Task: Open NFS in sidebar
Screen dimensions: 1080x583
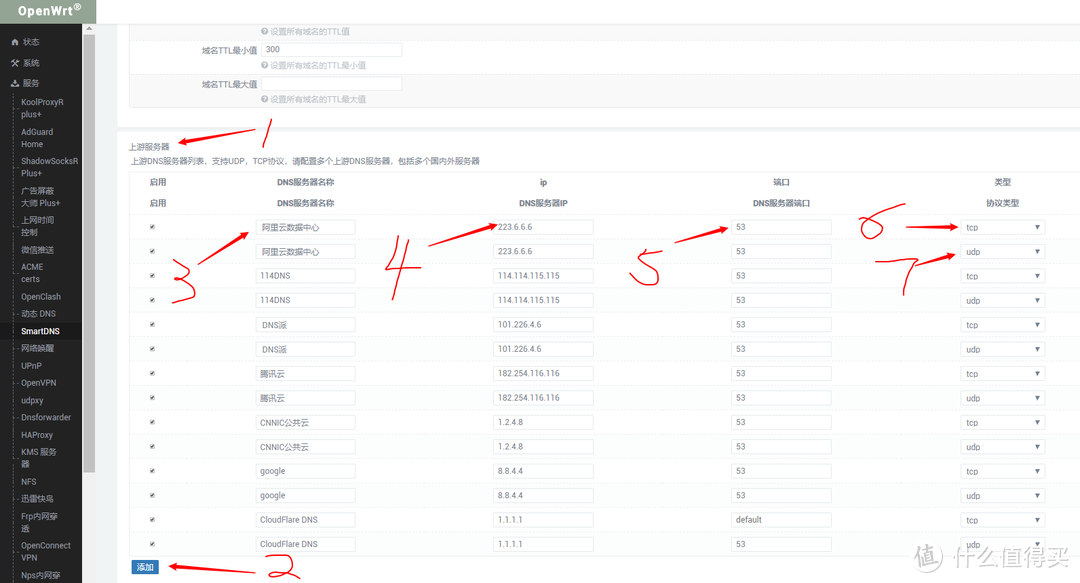Action: click(28, 482)
